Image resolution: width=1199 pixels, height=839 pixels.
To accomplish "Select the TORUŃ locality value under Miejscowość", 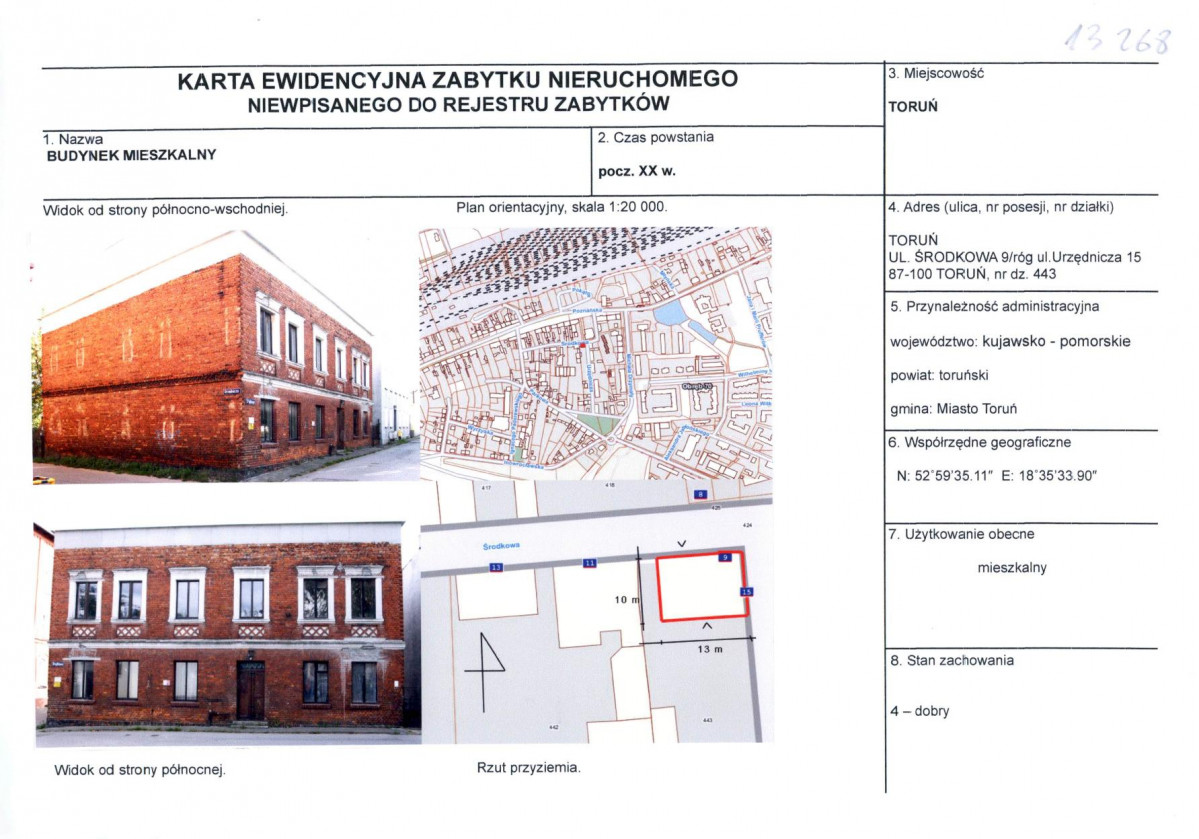I will point(912,108).
